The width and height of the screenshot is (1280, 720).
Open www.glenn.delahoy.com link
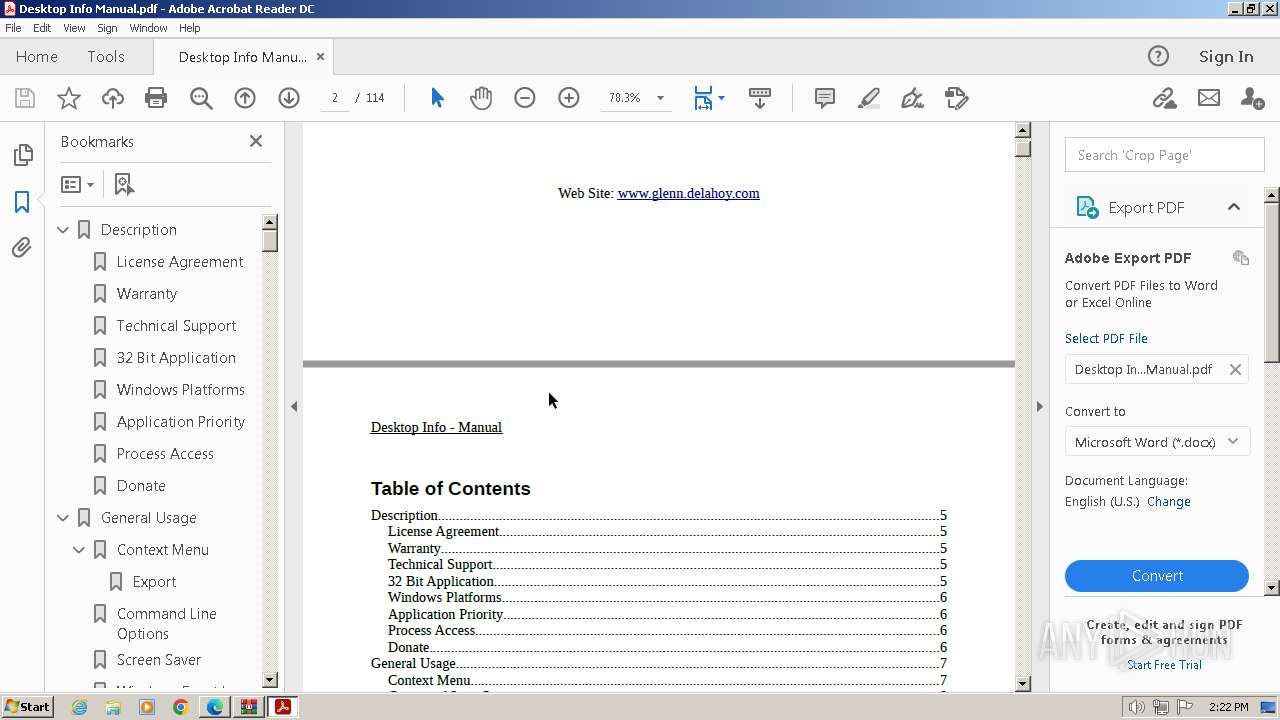pos(688,193)
